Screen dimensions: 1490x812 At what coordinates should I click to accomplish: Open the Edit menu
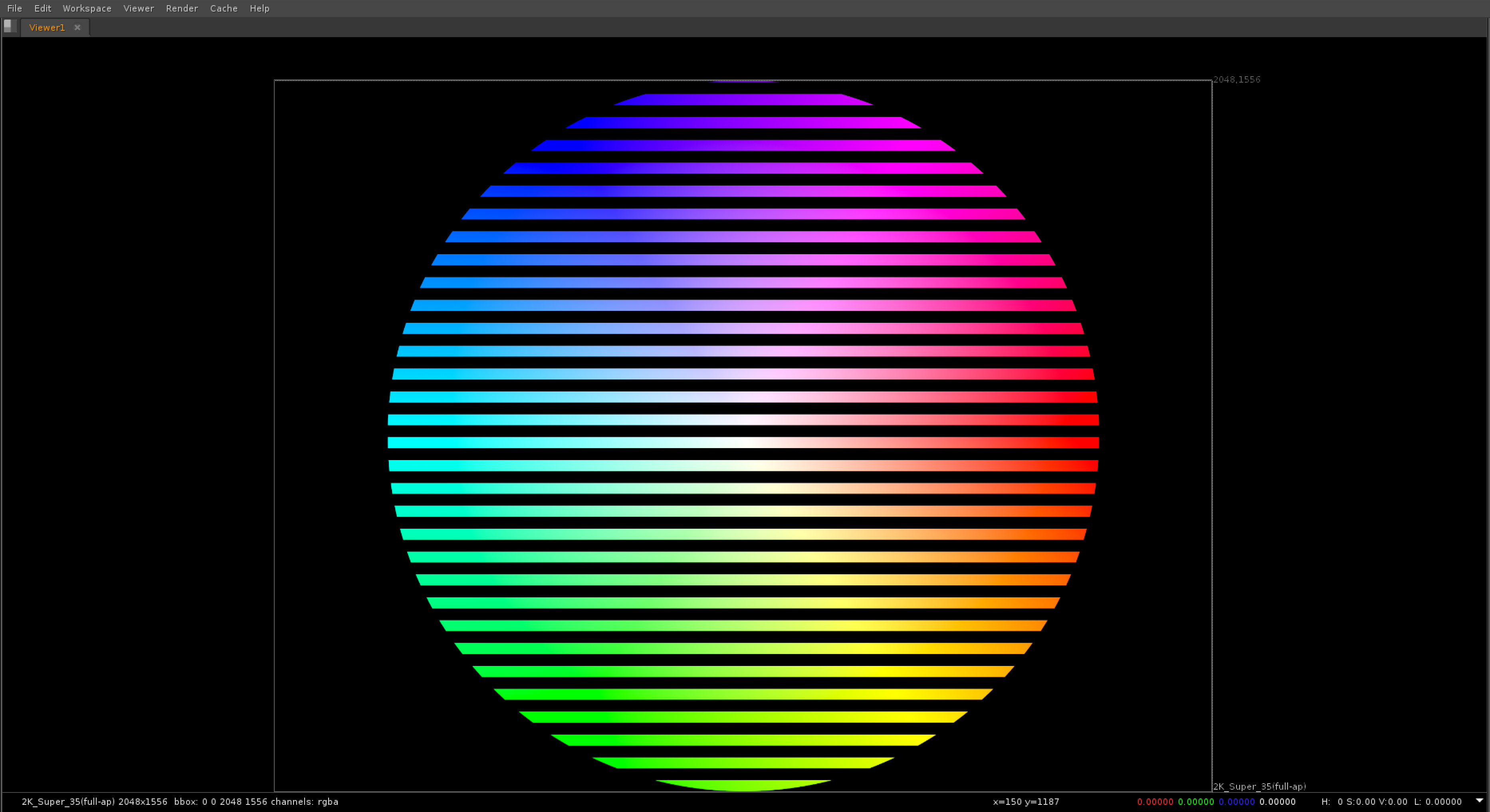pyautogui.click(x=42, y=8)
